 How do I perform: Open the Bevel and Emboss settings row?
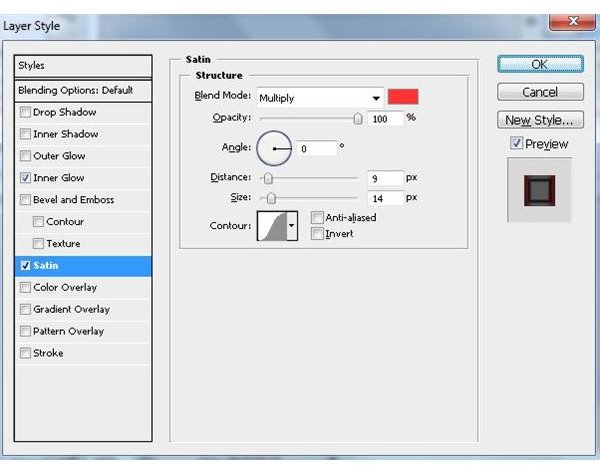[83, 200]
